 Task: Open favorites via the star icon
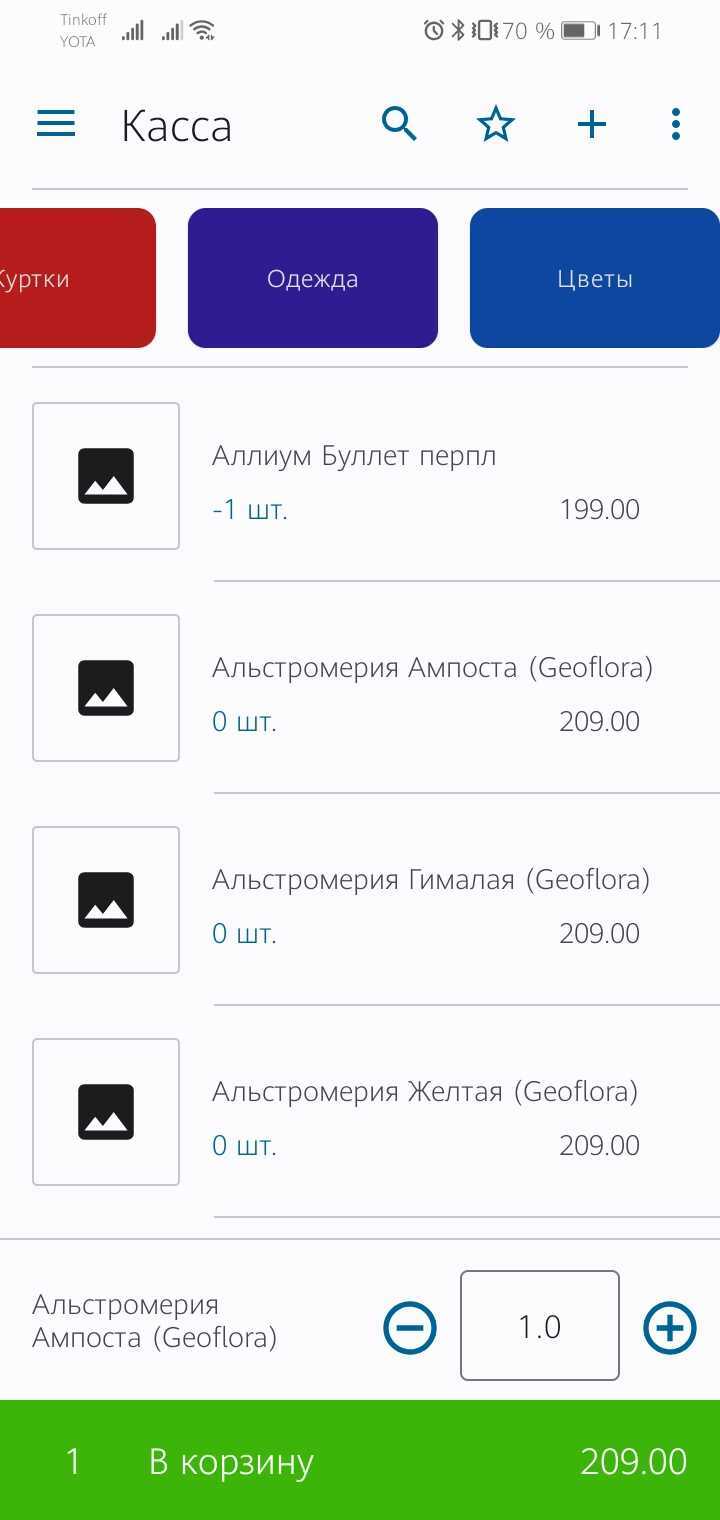pyautogui.click(x=495, y=124)
